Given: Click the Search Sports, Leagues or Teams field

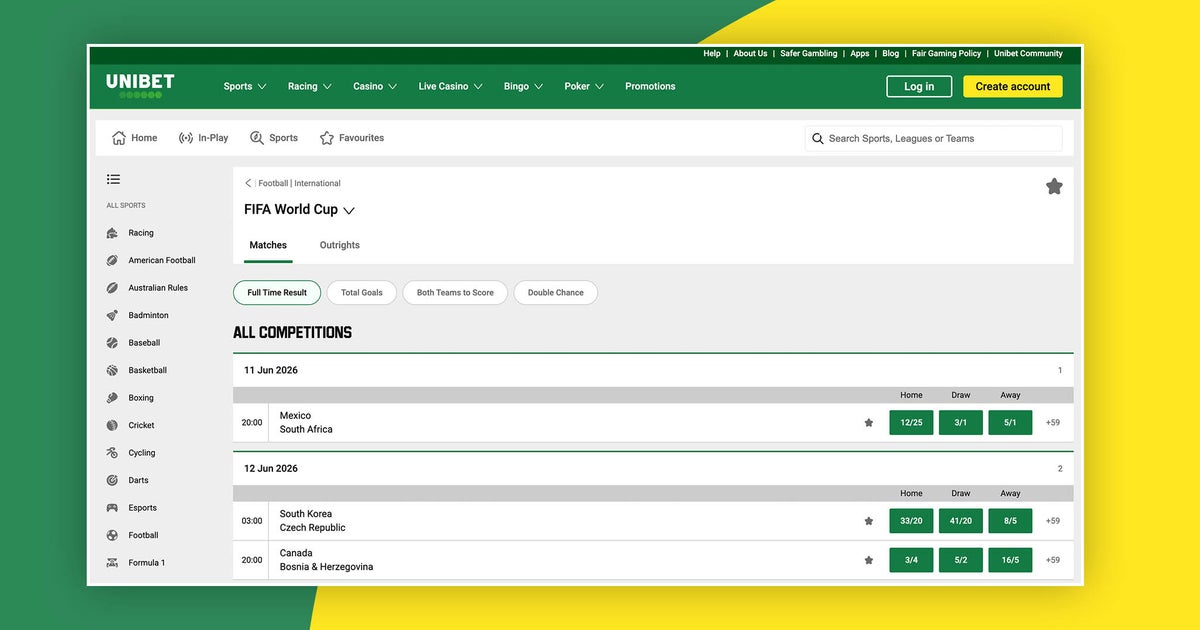Looking at the screenshot, I should coord(934,139).
